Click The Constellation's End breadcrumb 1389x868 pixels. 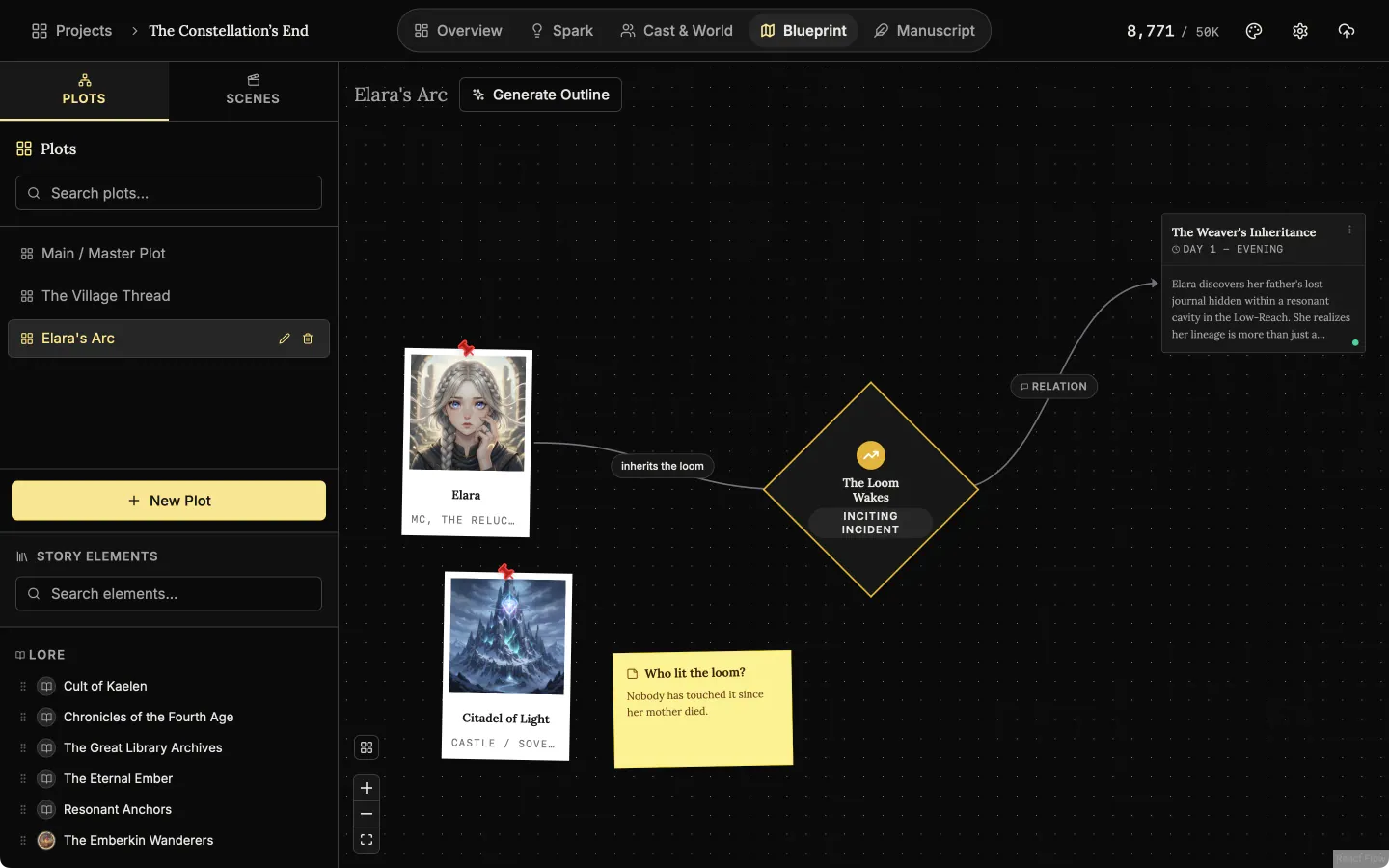229,31
